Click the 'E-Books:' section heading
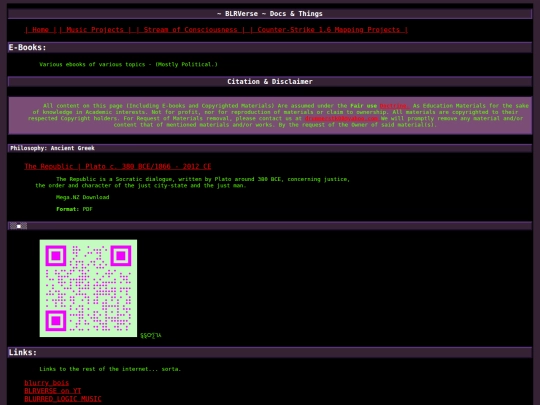 (x=28, y=48)
